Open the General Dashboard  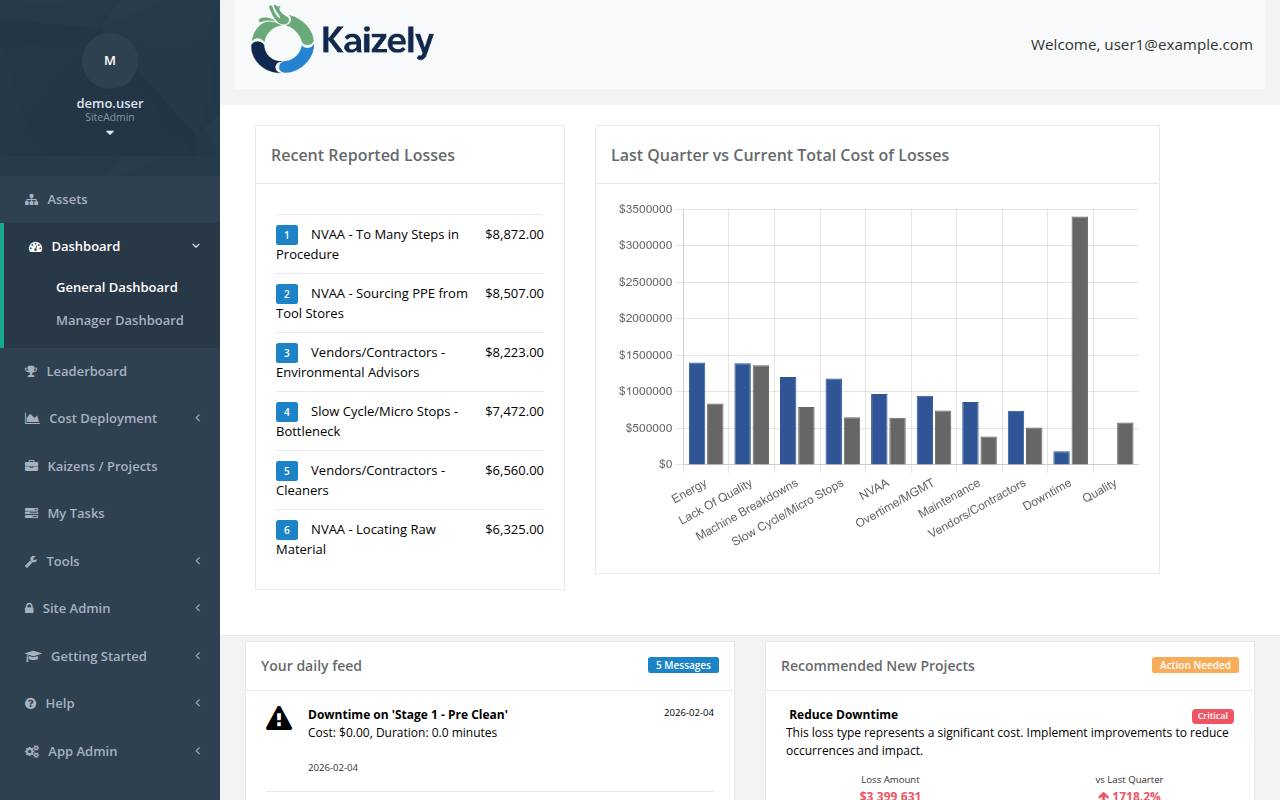pos(116,287)
